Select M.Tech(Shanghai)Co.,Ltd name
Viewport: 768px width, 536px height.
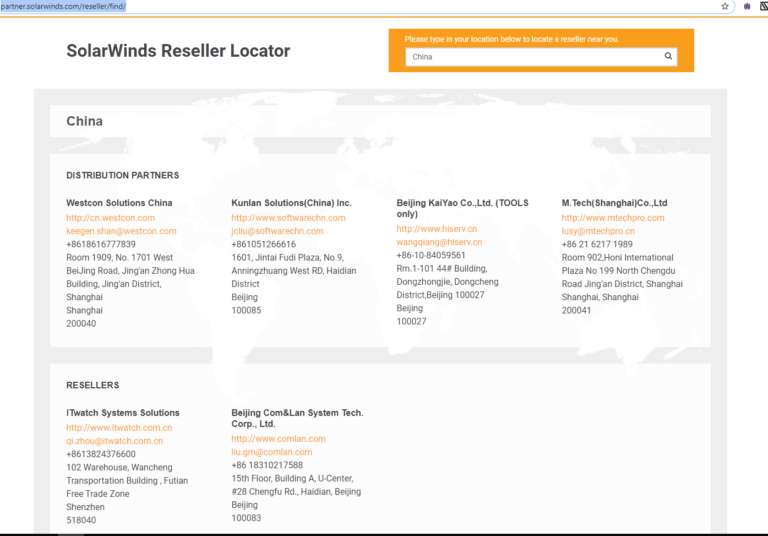point(615,203)
